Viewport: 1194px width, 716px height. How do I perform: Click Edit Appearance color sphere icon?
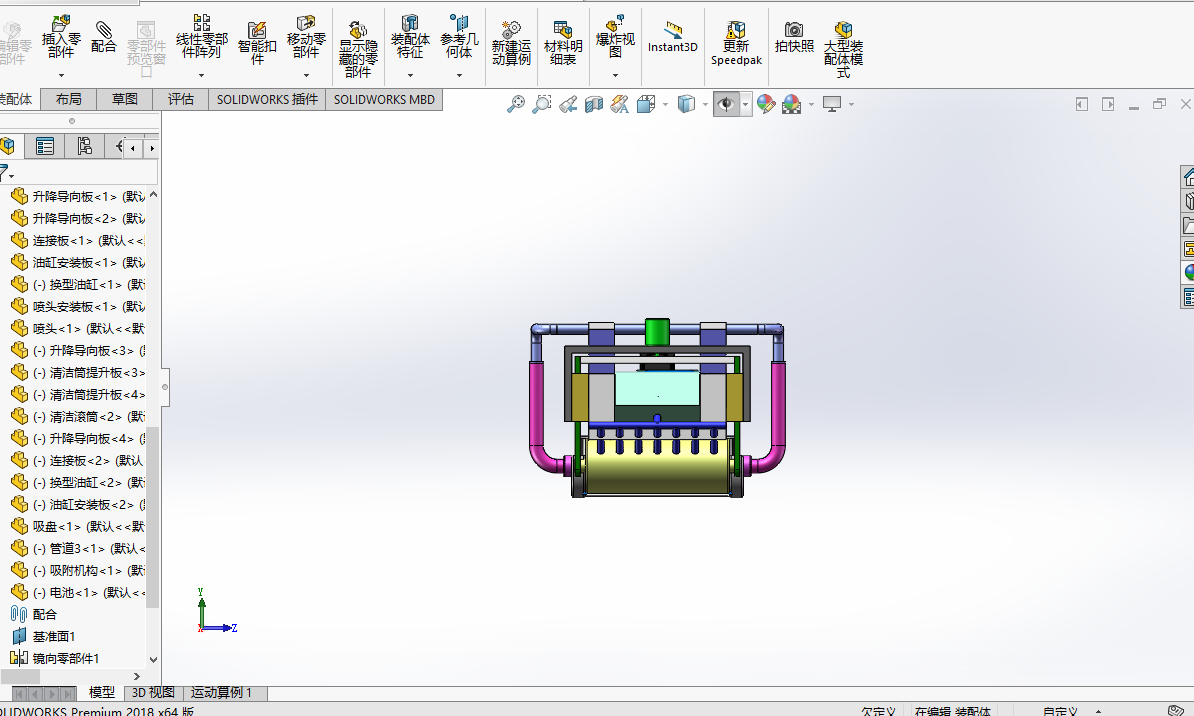pyautogui.click(x=766, y=104)
